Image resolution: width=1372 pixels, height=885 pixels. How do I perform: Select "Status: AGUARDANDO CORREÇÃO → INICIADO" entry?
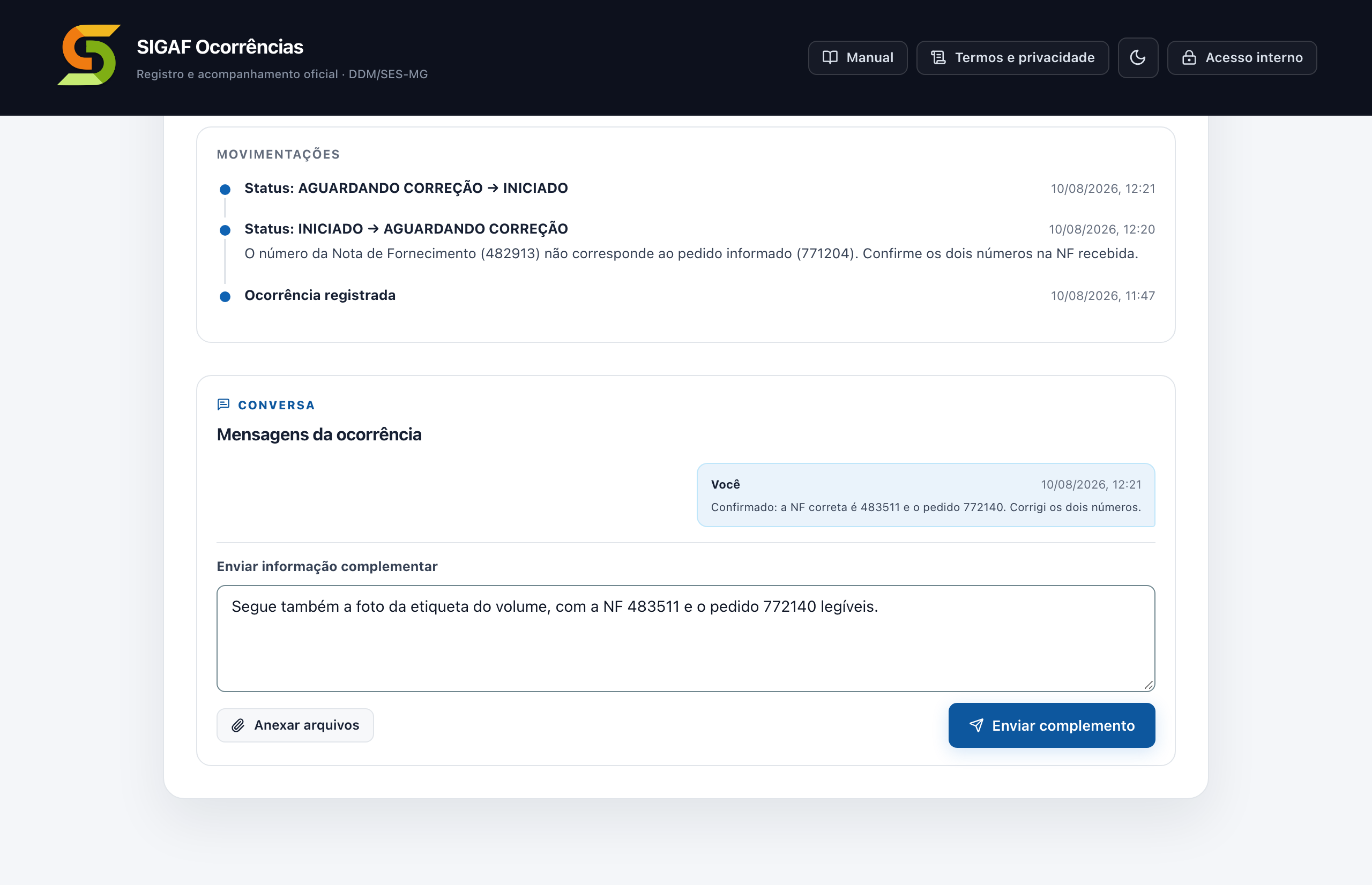406,188
